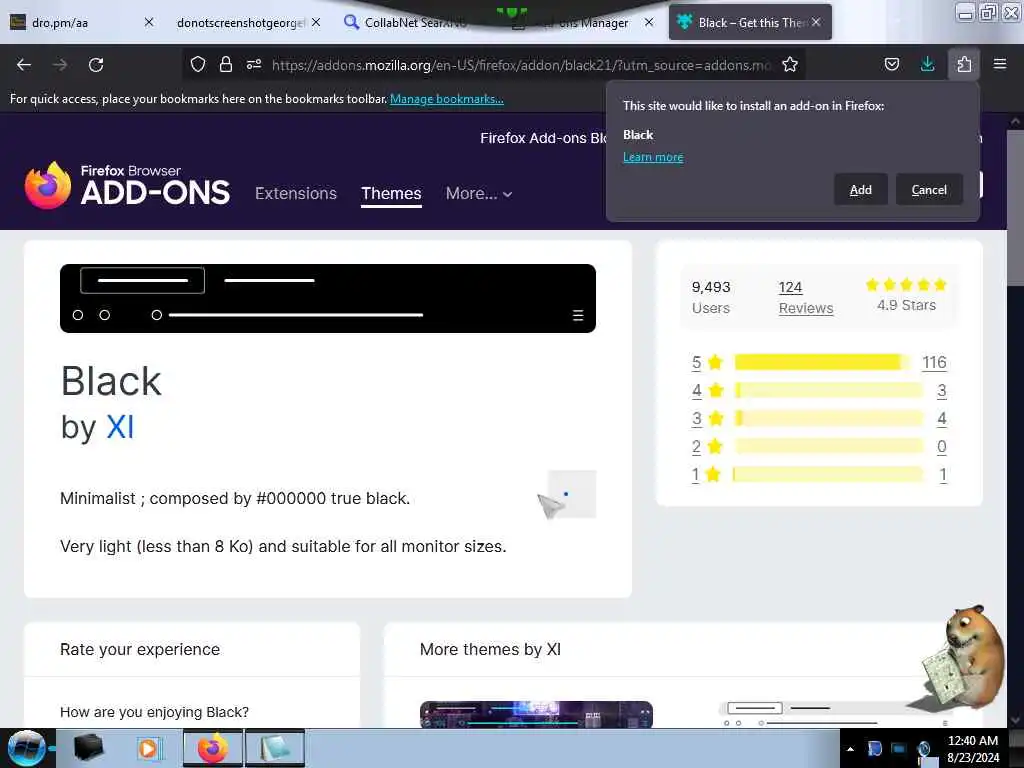
Task: Switch to the dro.pm/aa tab
Action: click(82, 22)
